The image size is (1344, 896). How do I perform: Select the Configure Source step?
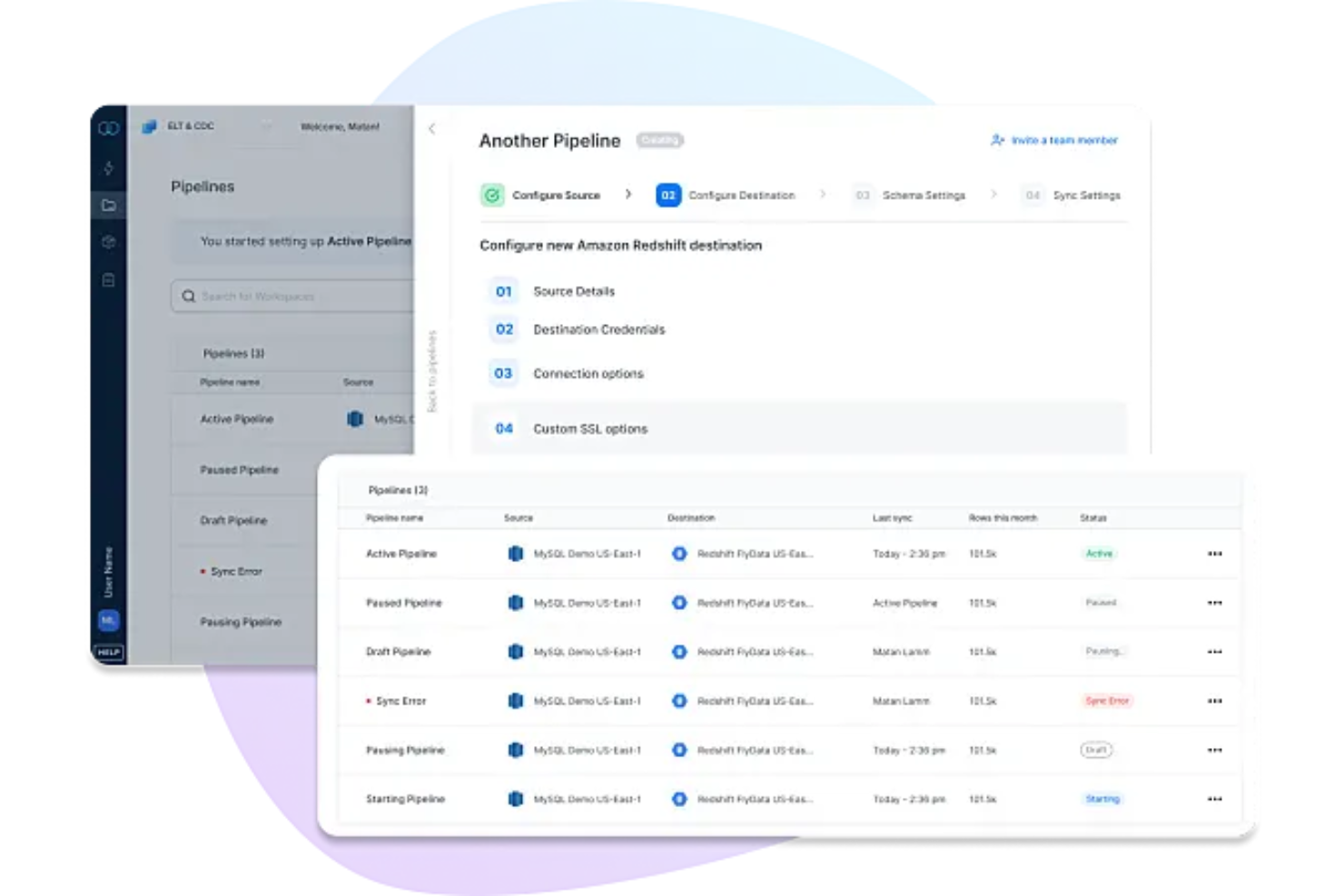[x=540, y=195]
